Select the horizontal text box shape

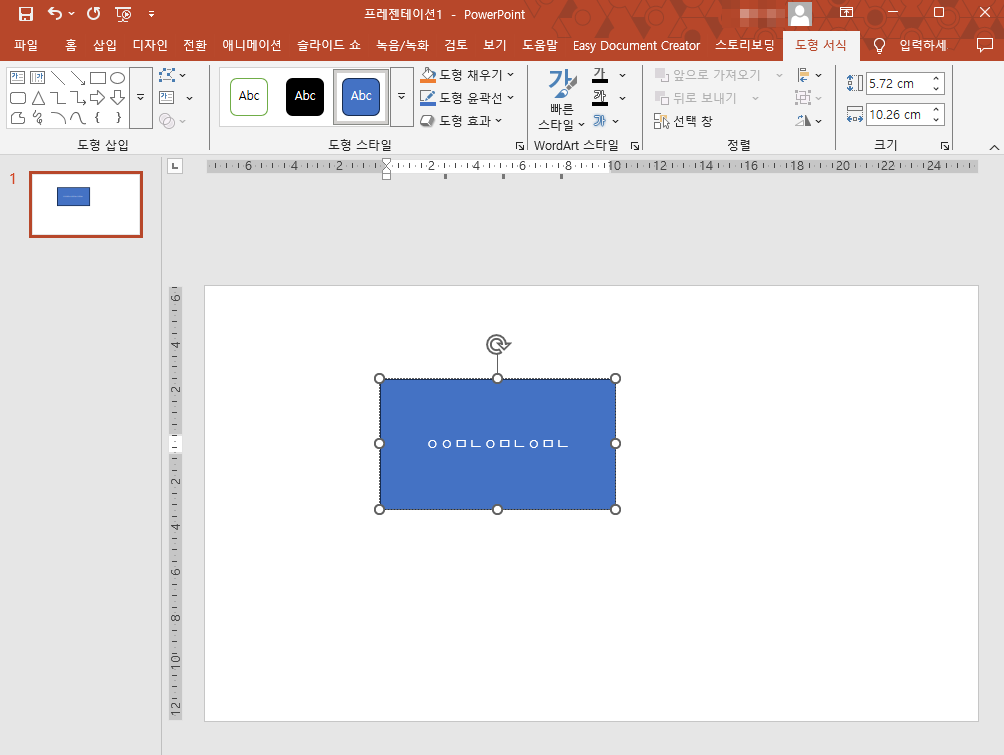pos(18,77)
